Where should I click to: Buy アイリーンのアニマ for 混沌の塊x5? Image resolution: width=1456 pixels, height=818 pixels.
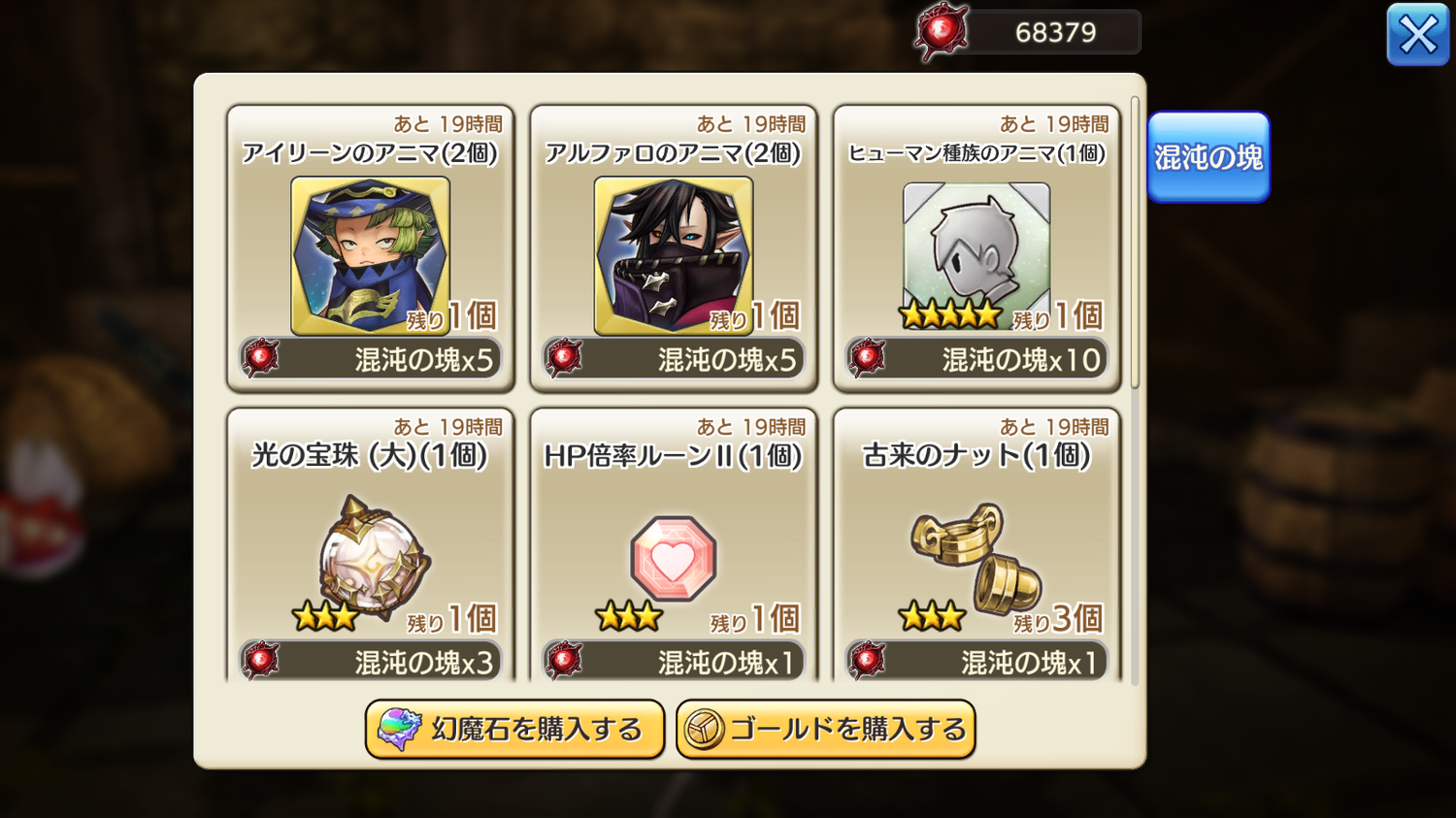[x=371, y=359]
